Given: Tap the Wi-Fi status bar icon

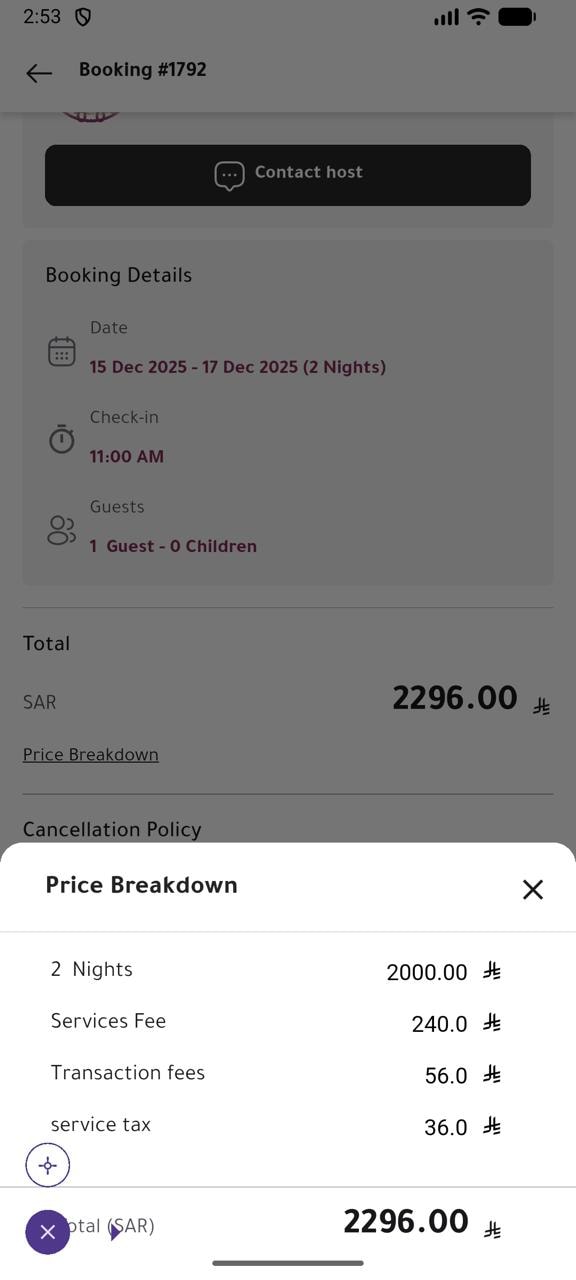Looking at the screenshot, I should pyautogui.click(x=478, y=17).
